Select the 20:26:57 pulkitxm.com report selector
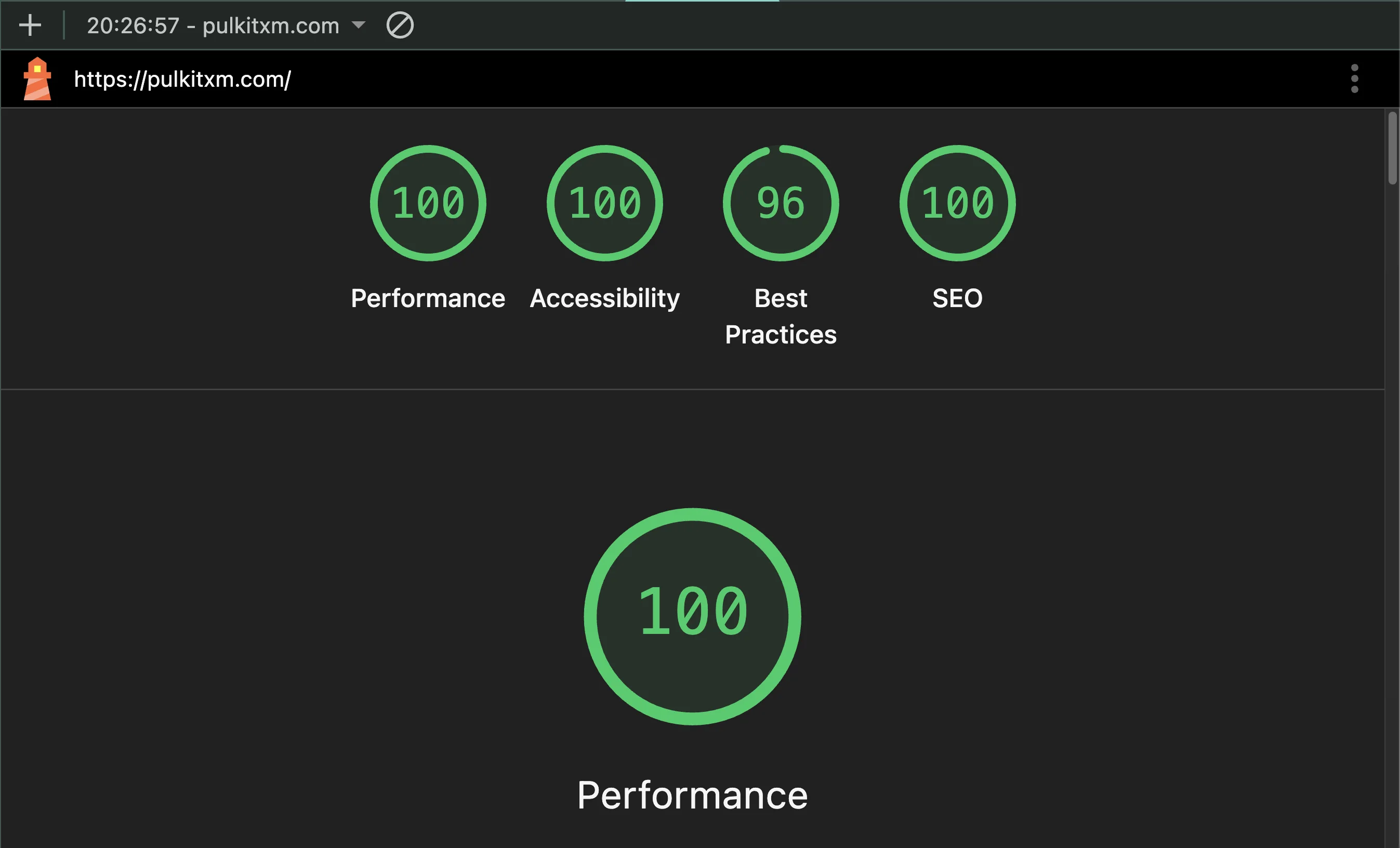This screenshot has width=1400, height=848. [213, 26]
